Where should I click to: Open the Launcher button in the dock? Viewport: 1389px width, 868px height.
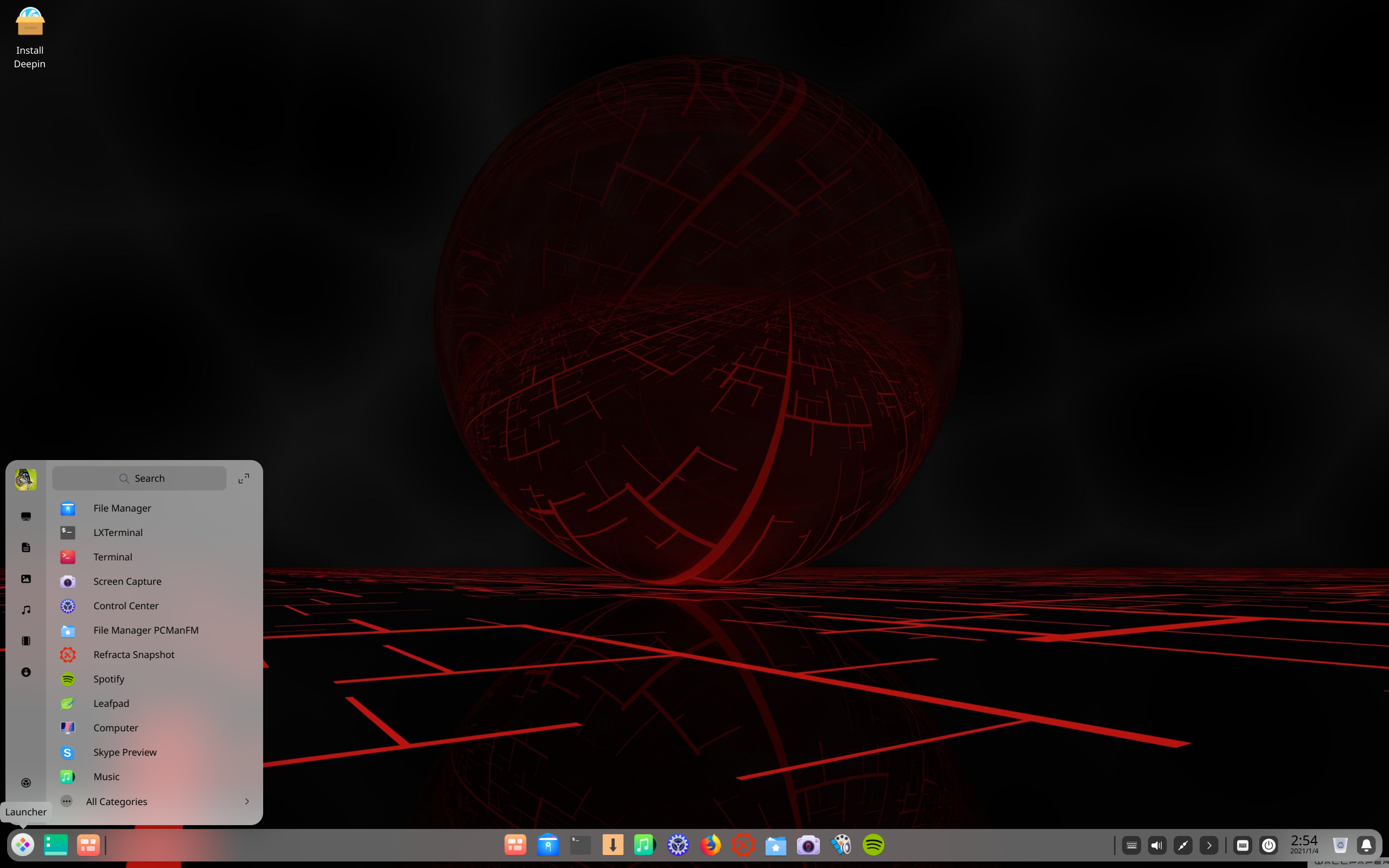pos(23,845)
